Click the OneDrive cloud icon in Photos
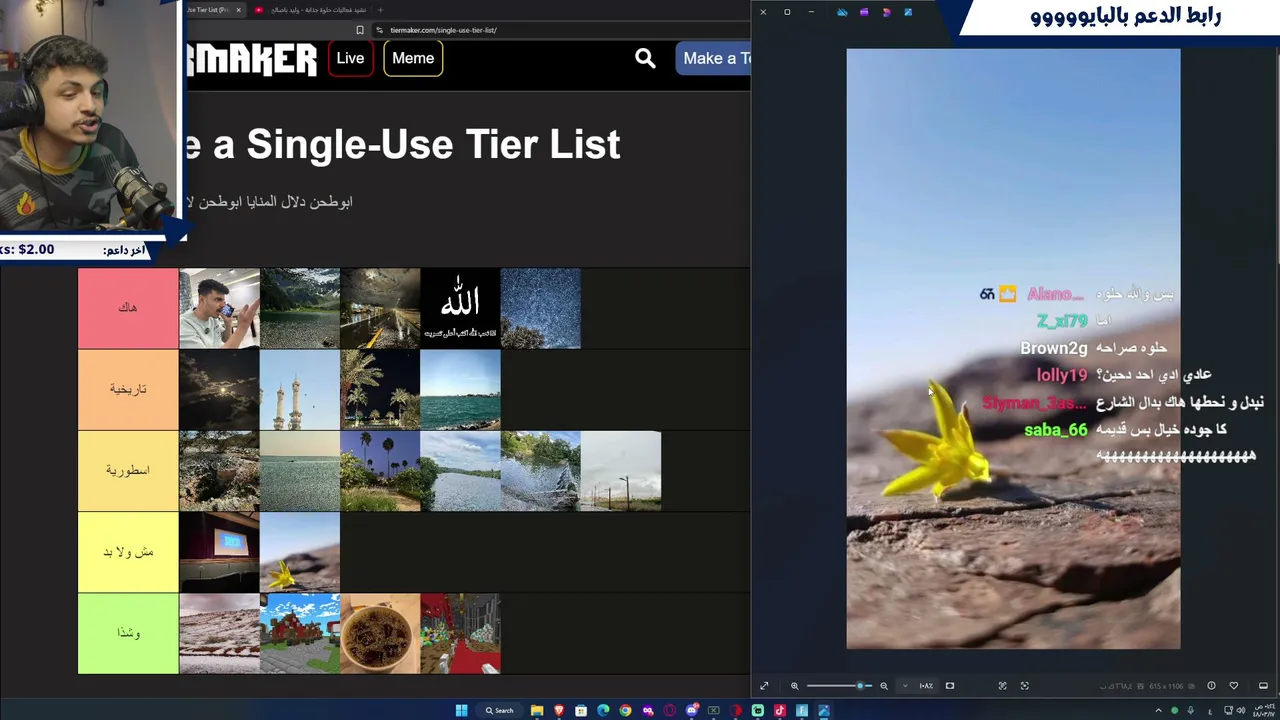This screenshot has height=720, width=1280. (x=842, y=12)
